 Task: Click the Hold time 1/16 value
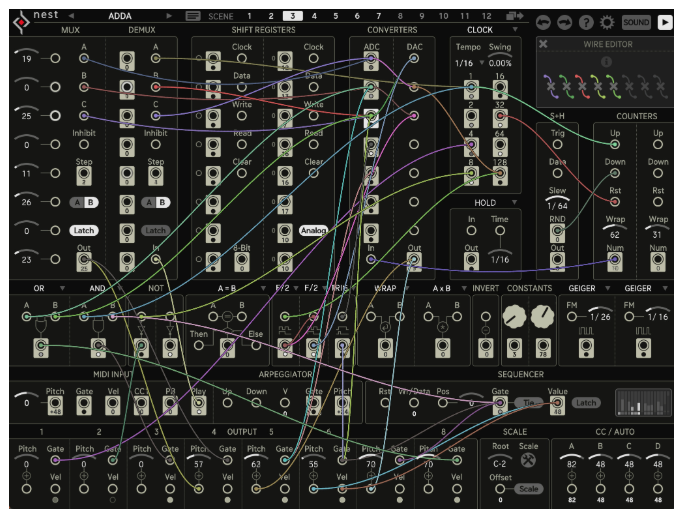pyautogui.click(x=500, y=260)
